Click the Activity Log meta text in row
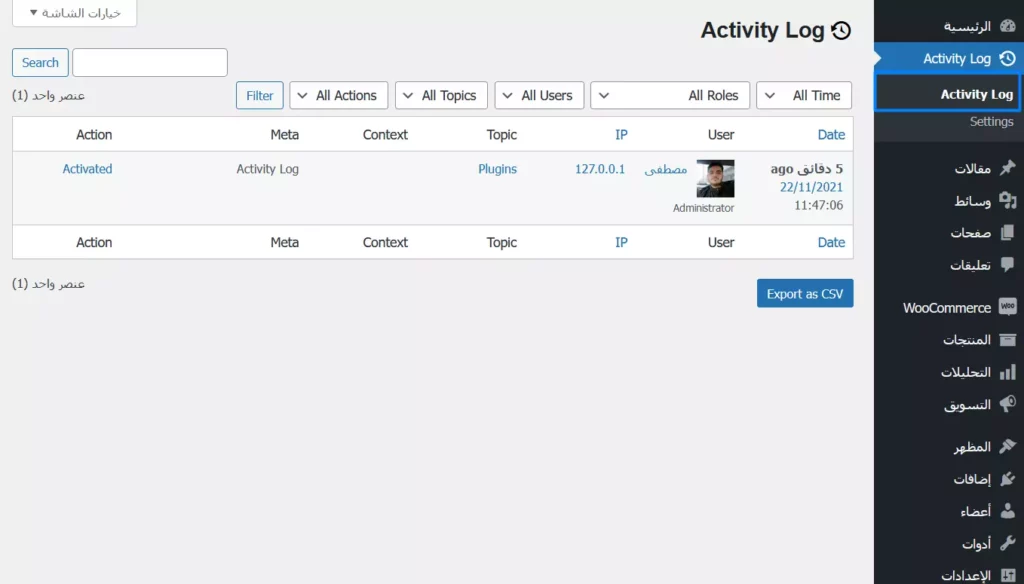Viewport: 1024px width, 584px height. pos(267,169)
